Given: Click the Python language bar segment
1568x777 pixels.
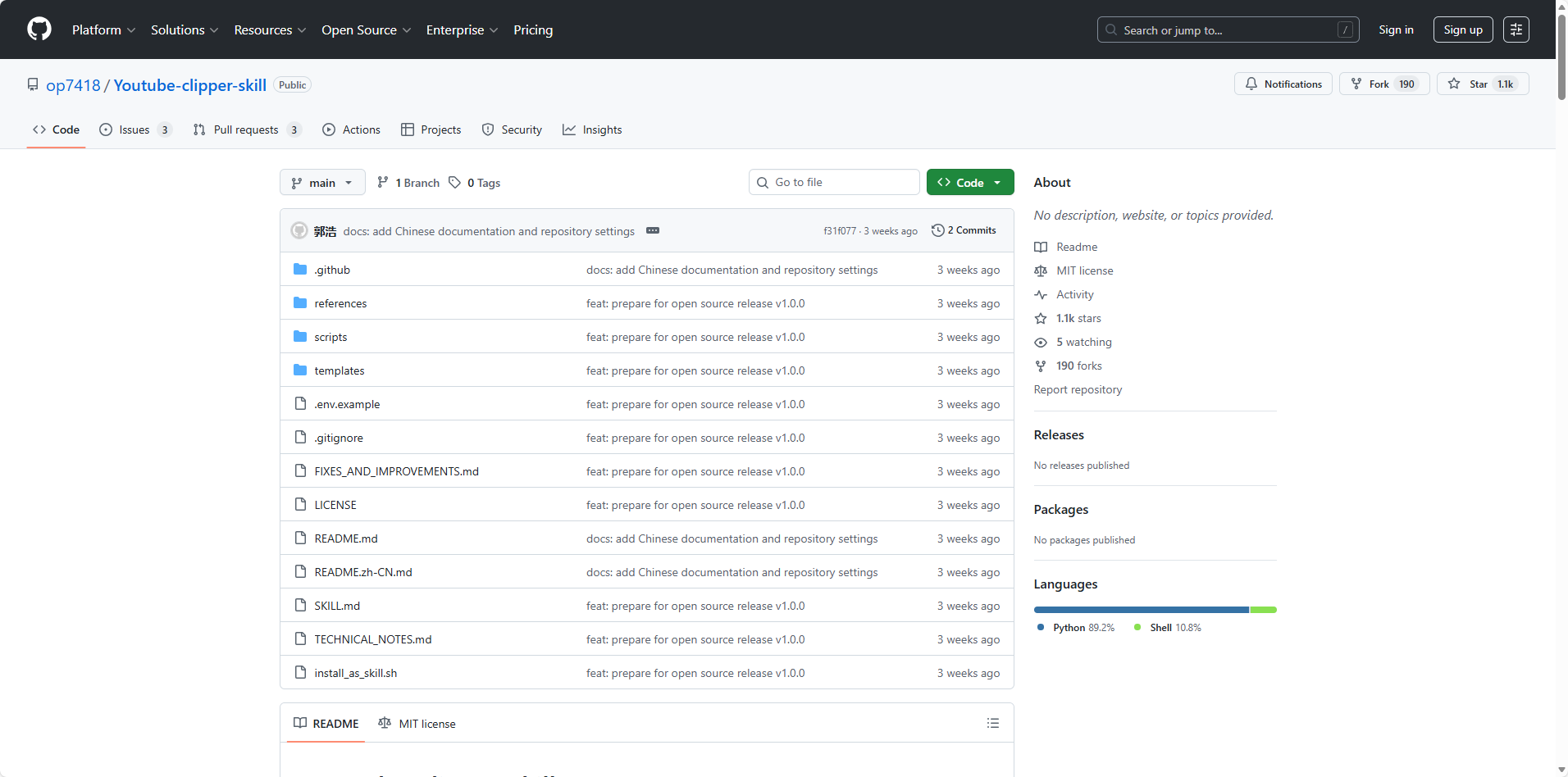Looking at the screenshot, I should (x=1140, y=610).
